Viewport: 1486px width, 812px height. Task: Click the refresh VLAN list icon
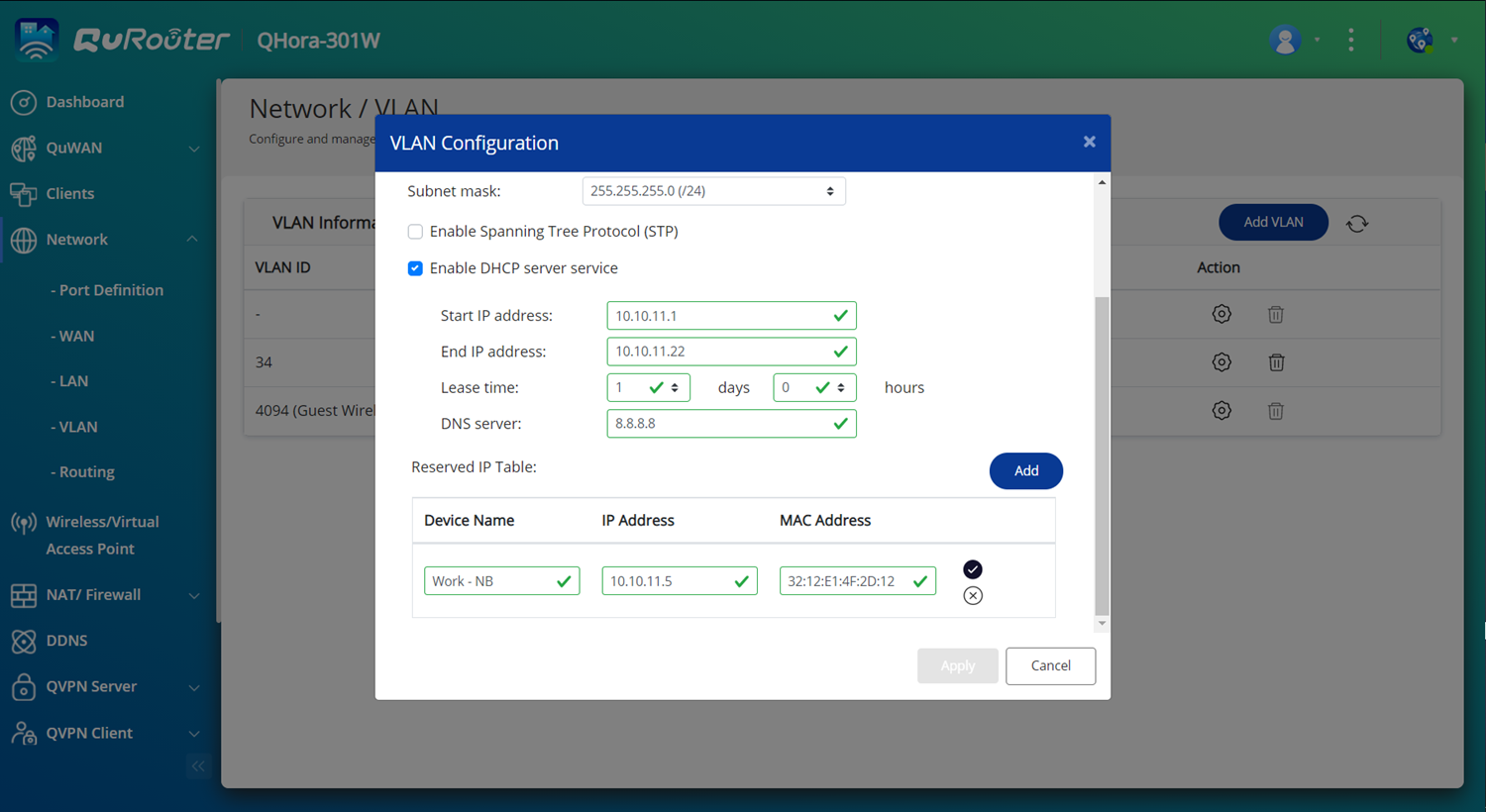point(1357,224)
